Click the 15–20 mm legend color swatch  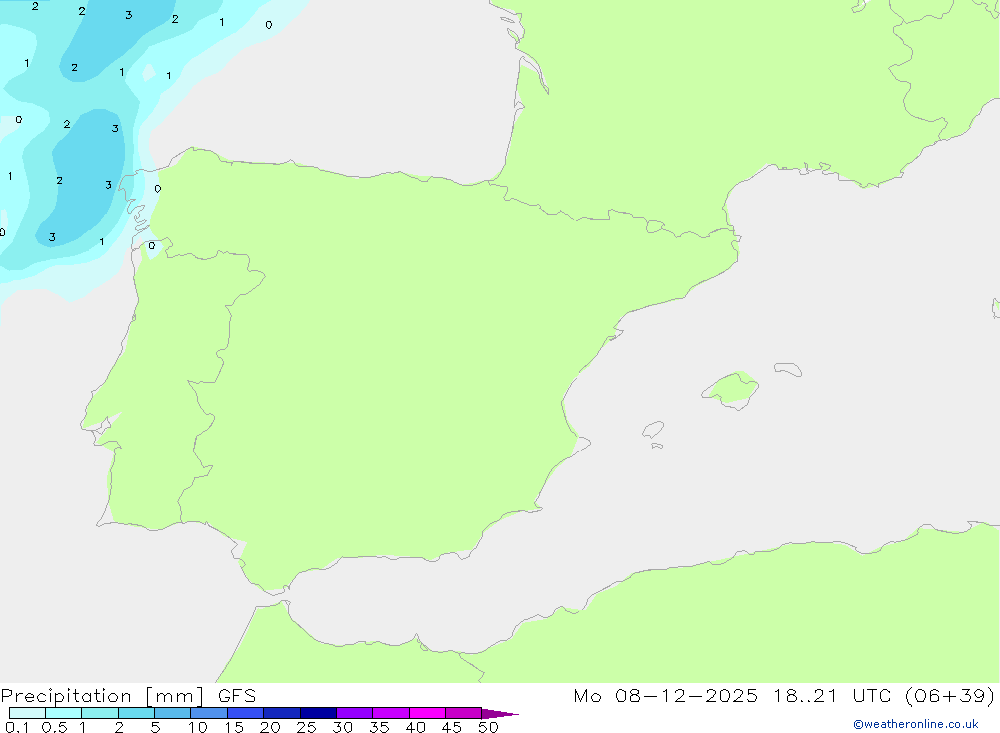(x=246, y=713)
